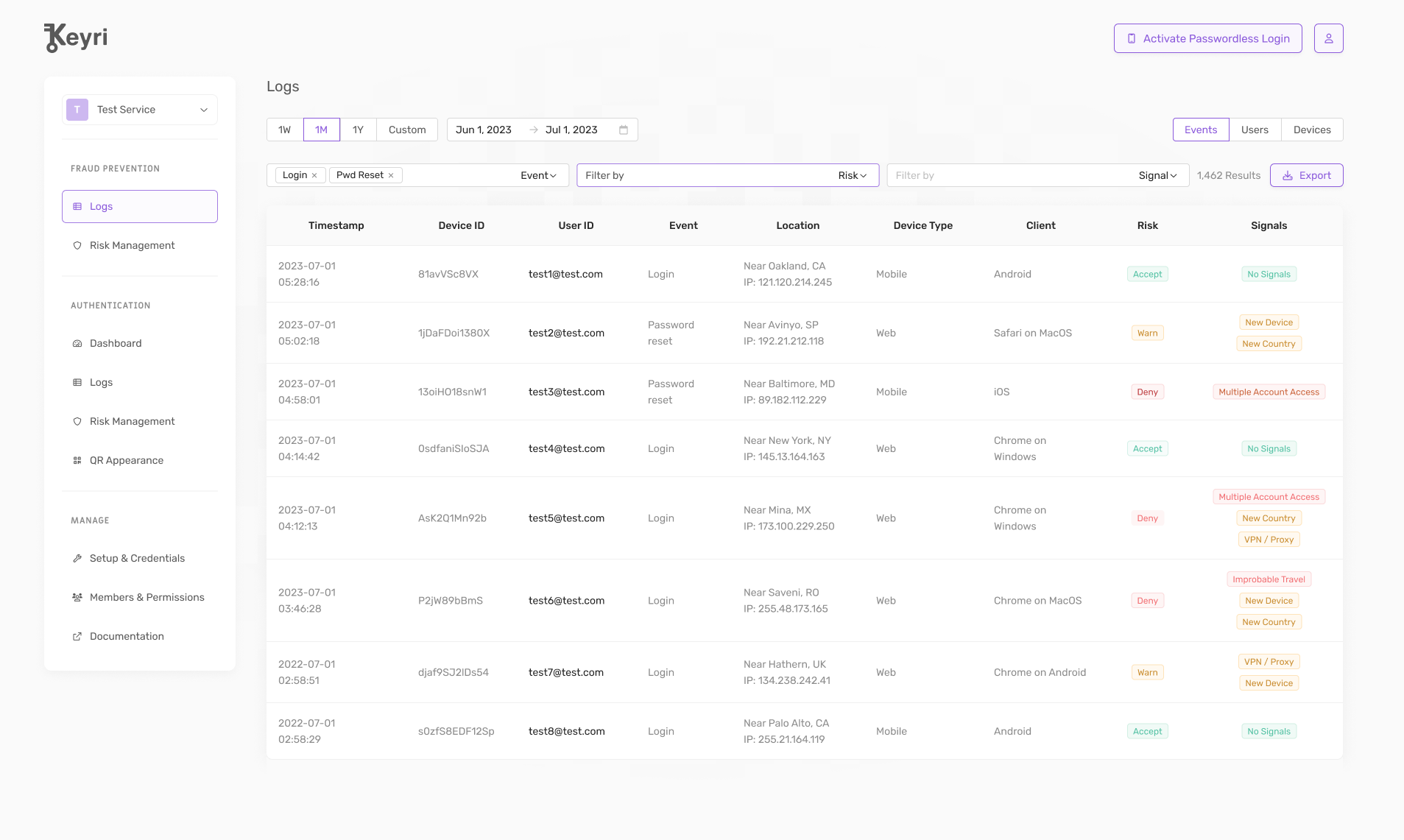Screen dimensions: 1404x840
Task: Click the Members & Permissions icon
Action: click(78, 597)
